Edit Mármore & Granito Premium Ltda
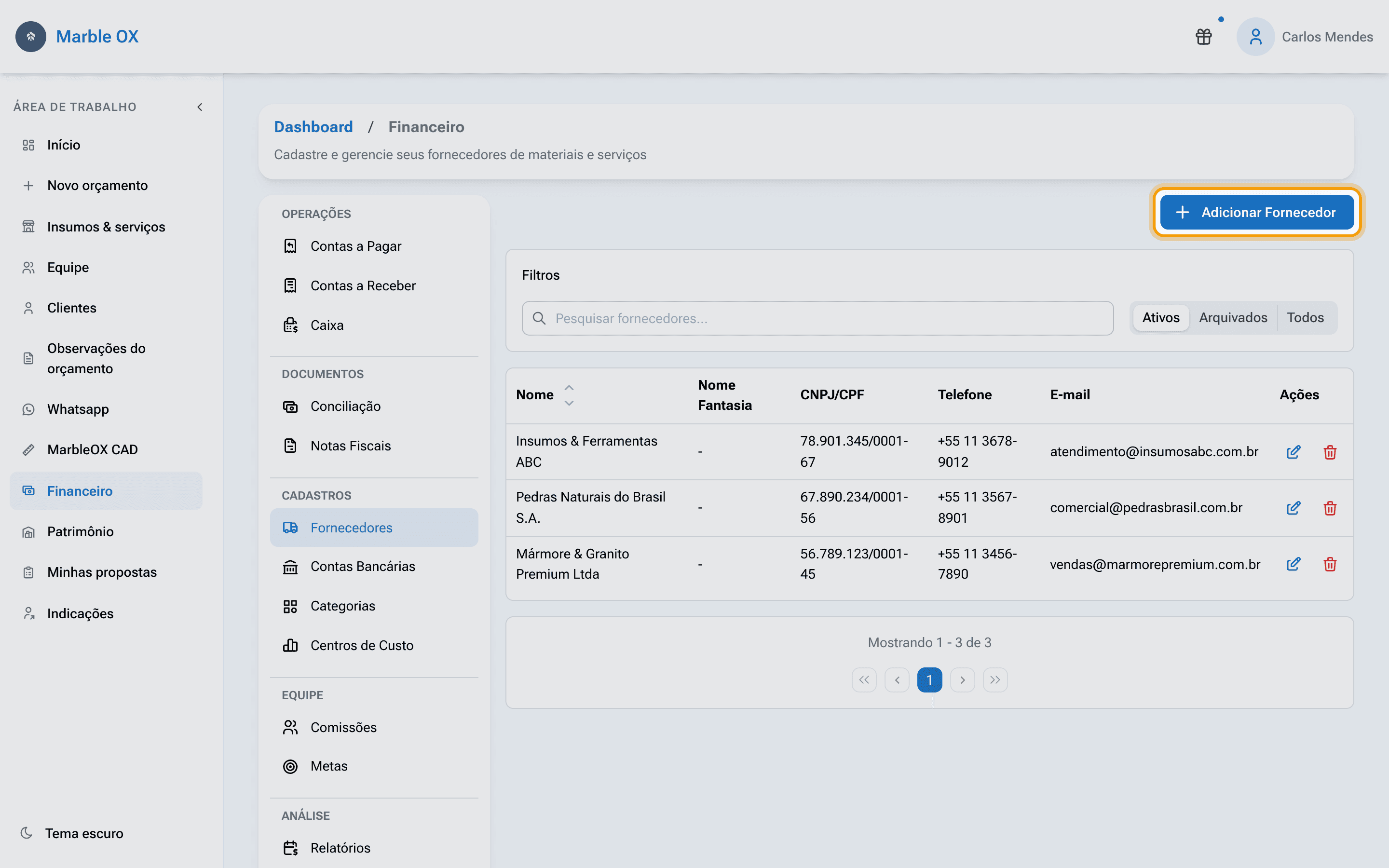Viewport: 1389px width, 868px height. pos(1293,564)
